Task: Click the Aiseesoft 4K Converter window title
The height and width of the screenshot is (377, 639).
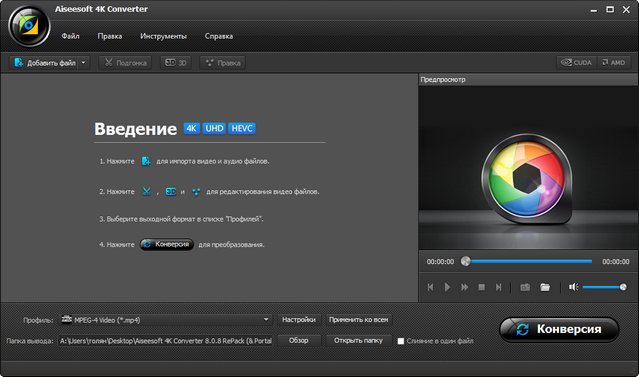Action: (101, 9)
